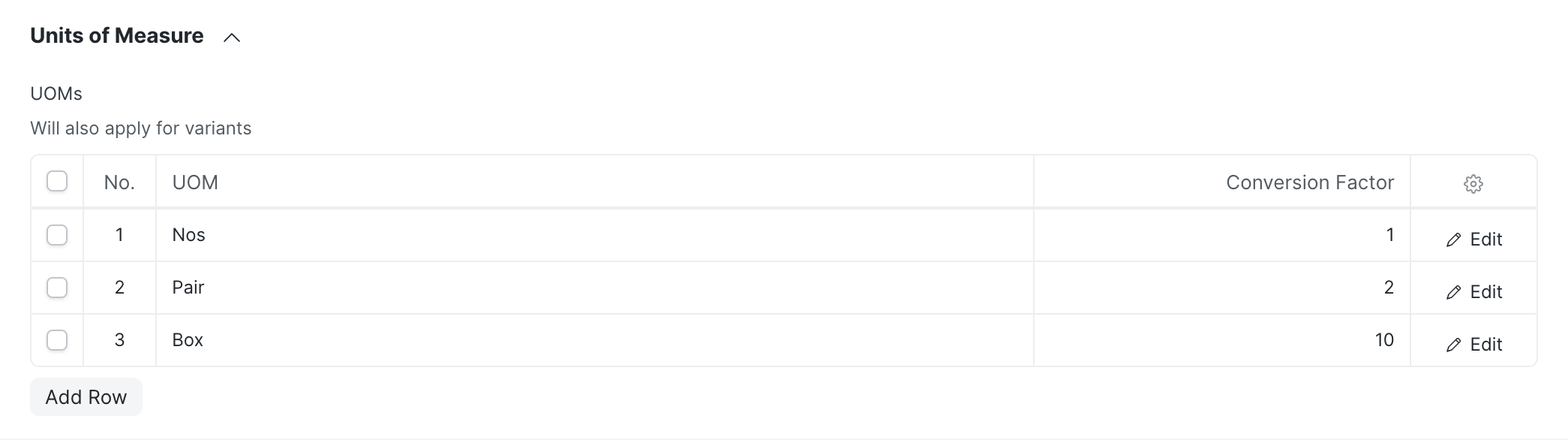The height and width of the screenshot is (440, 1568).
Task: Click the pencil icon for the Nos row
Action: (x=1453, y=240)
